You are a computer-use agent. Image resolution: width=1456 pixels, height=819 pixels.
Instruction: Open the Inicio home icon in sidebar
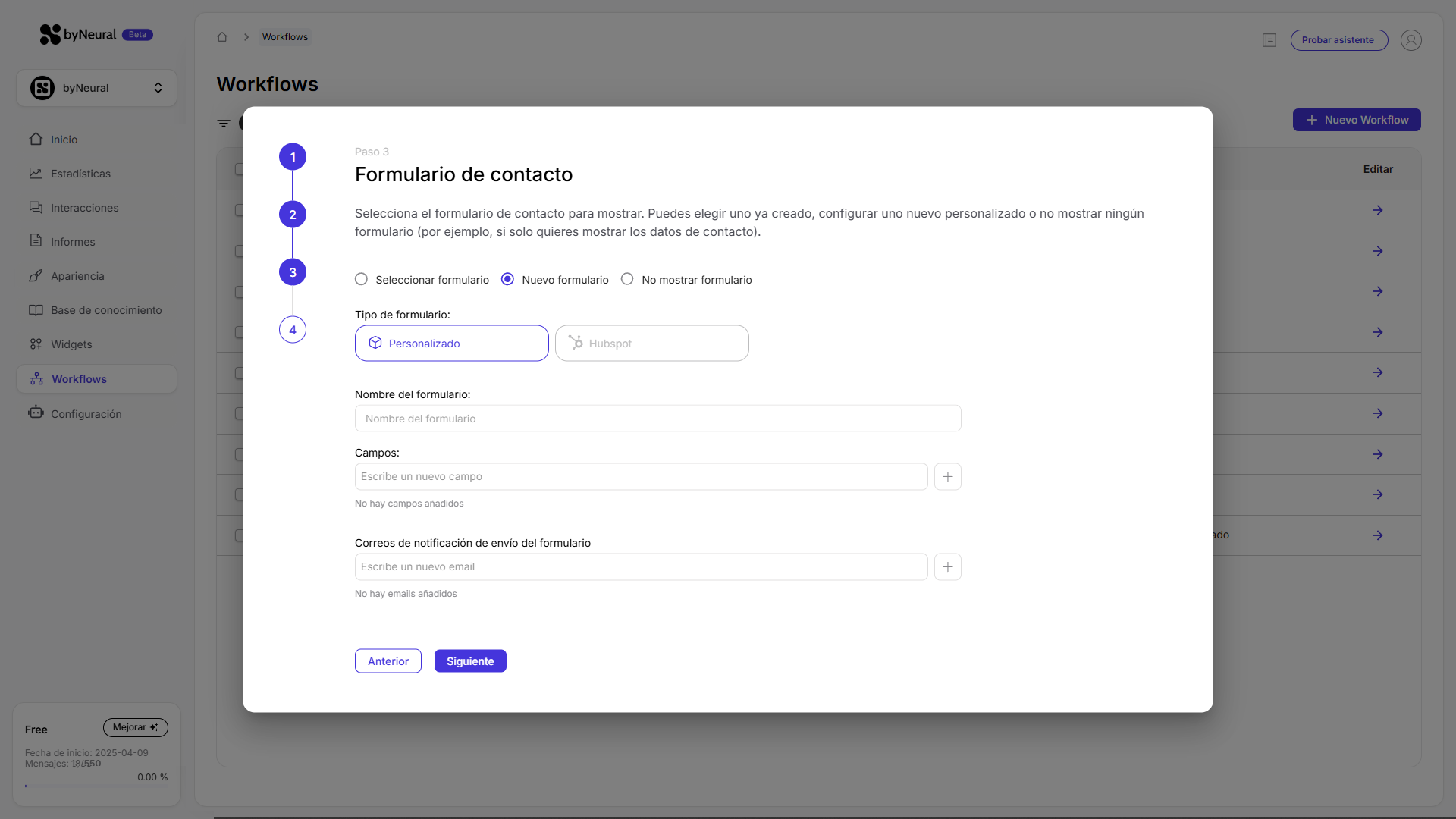click(x=36, y=140)
